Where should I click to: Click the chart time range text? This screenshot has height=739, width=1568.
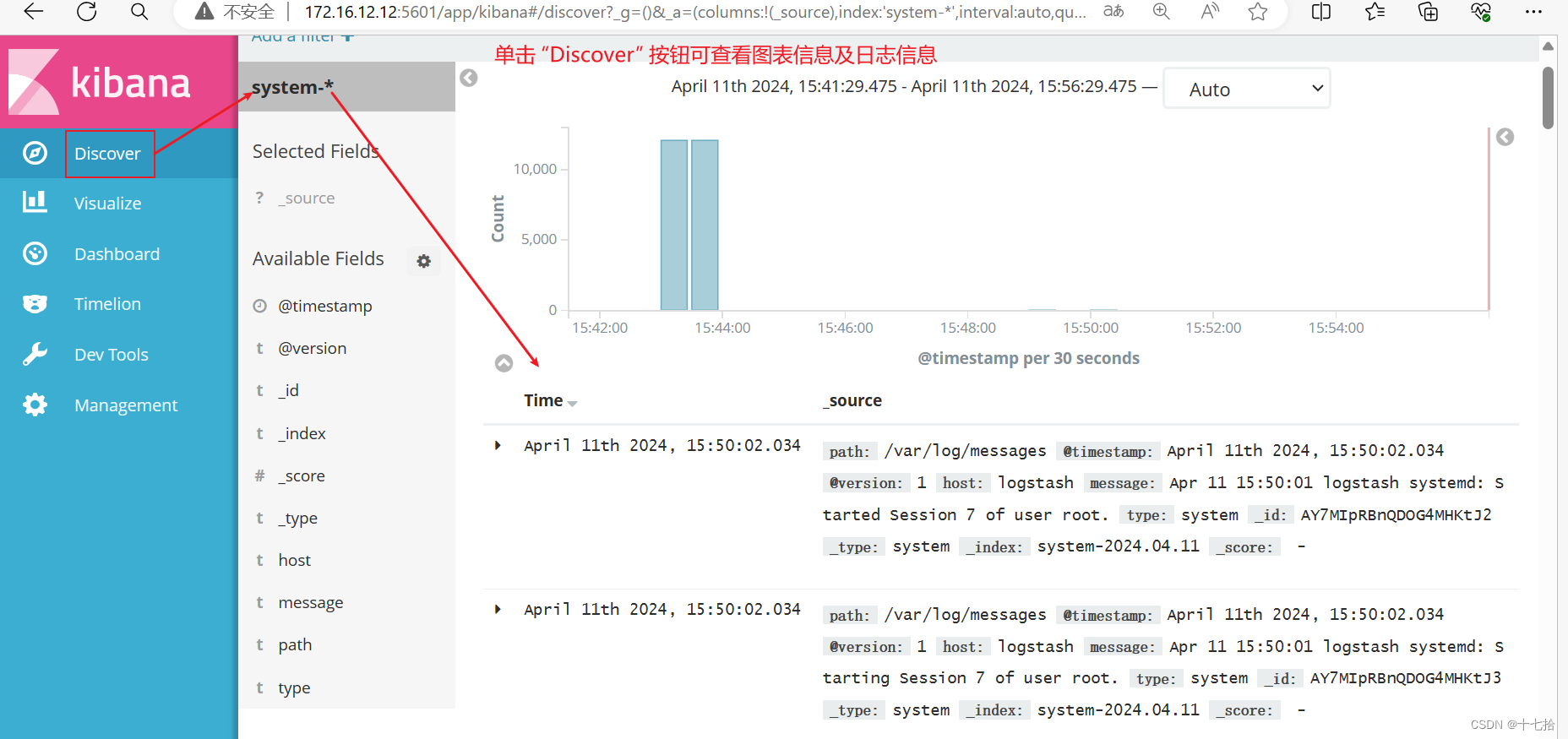tap(903, 86)
